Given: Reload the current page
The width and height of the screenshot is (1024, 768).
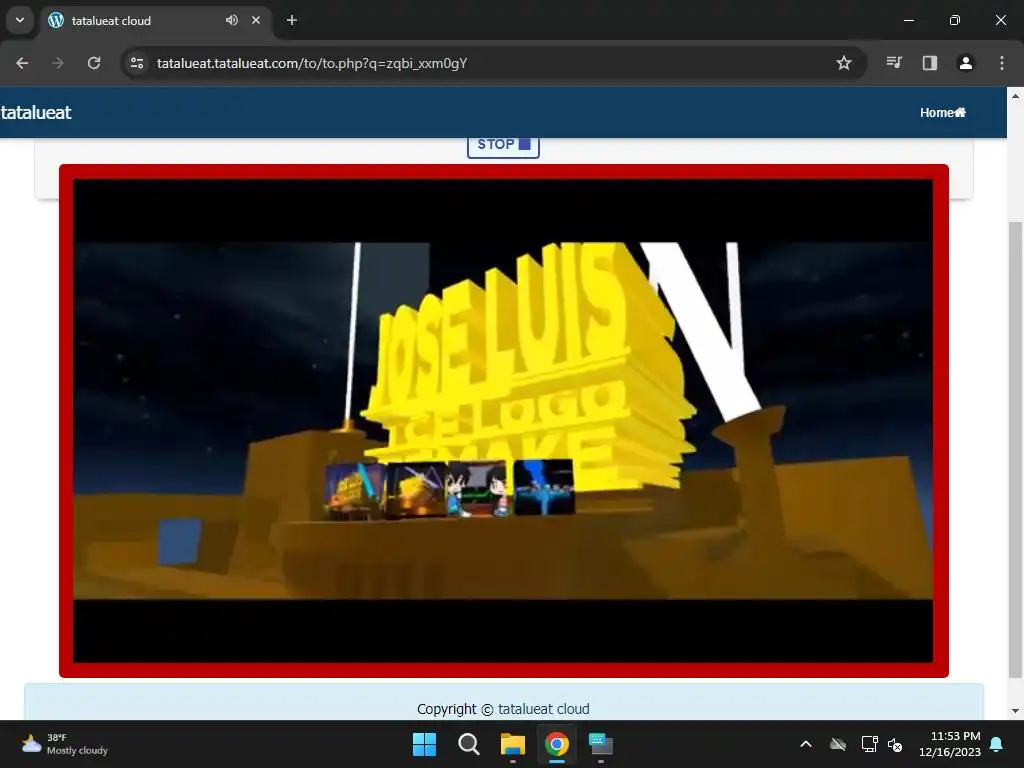Looking at the screenshot, I should tap(94, 63).
